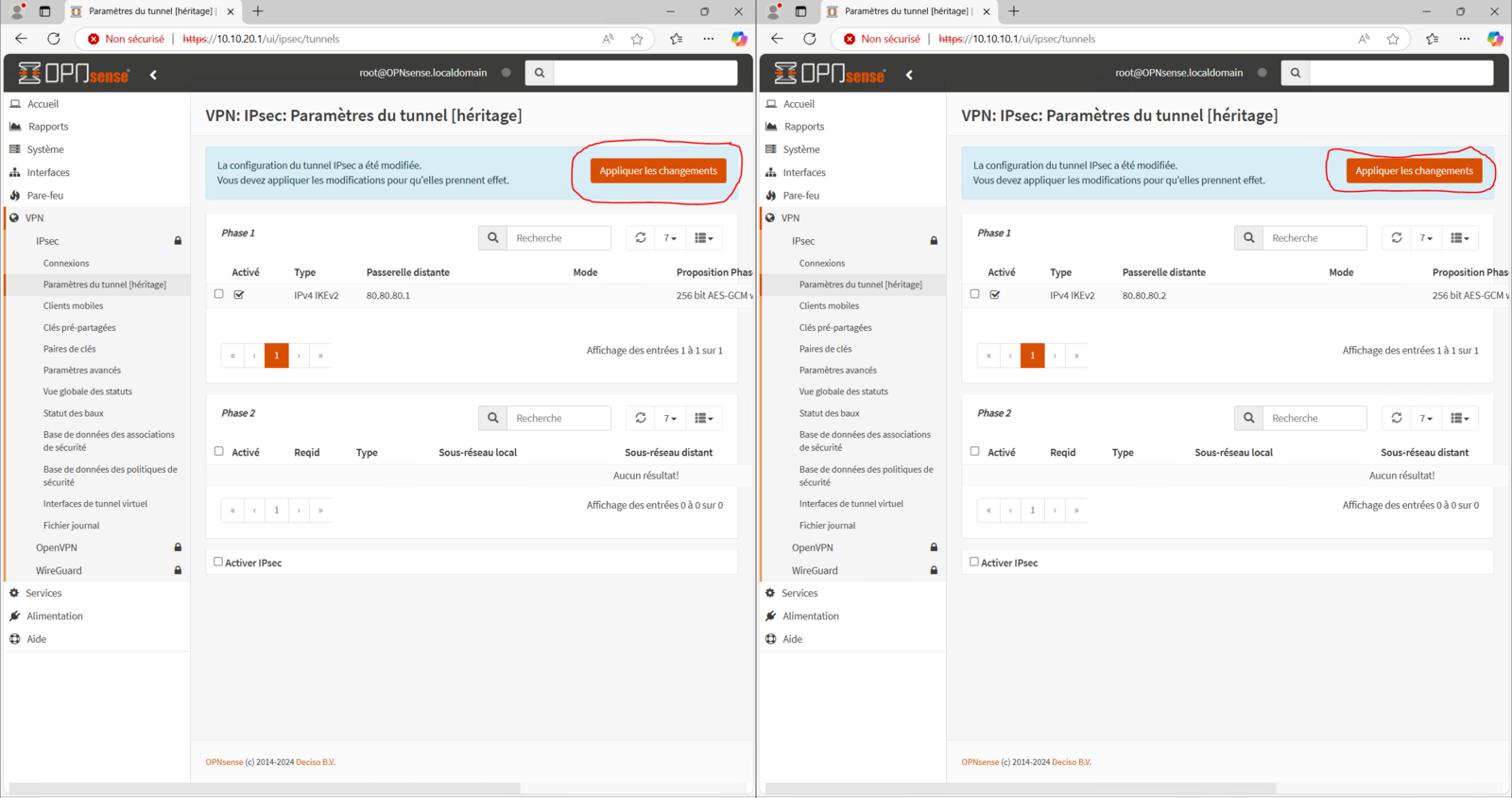The width and height of the screenshot is (1512, 798).
Task: Click the top search magnifier in right window
Action: tap(1296, 73)
